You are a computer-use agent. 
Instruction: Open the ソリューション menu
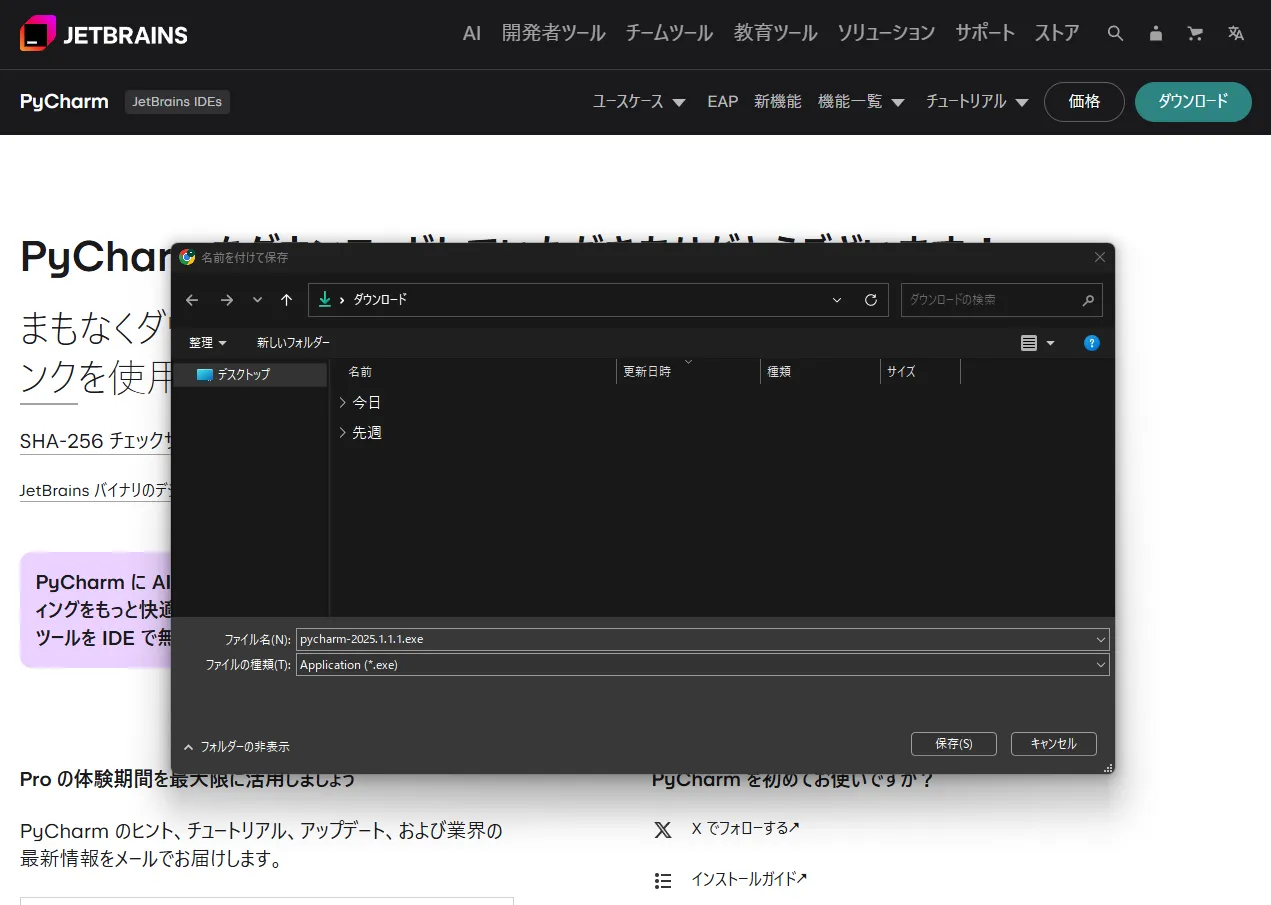coord(886,33)
